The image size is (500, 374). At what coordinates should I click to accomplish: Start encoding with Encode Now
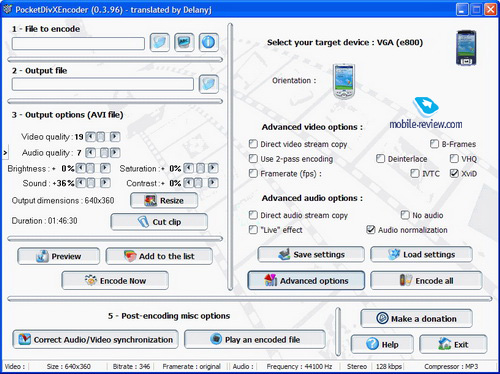(x=115, y=281)
